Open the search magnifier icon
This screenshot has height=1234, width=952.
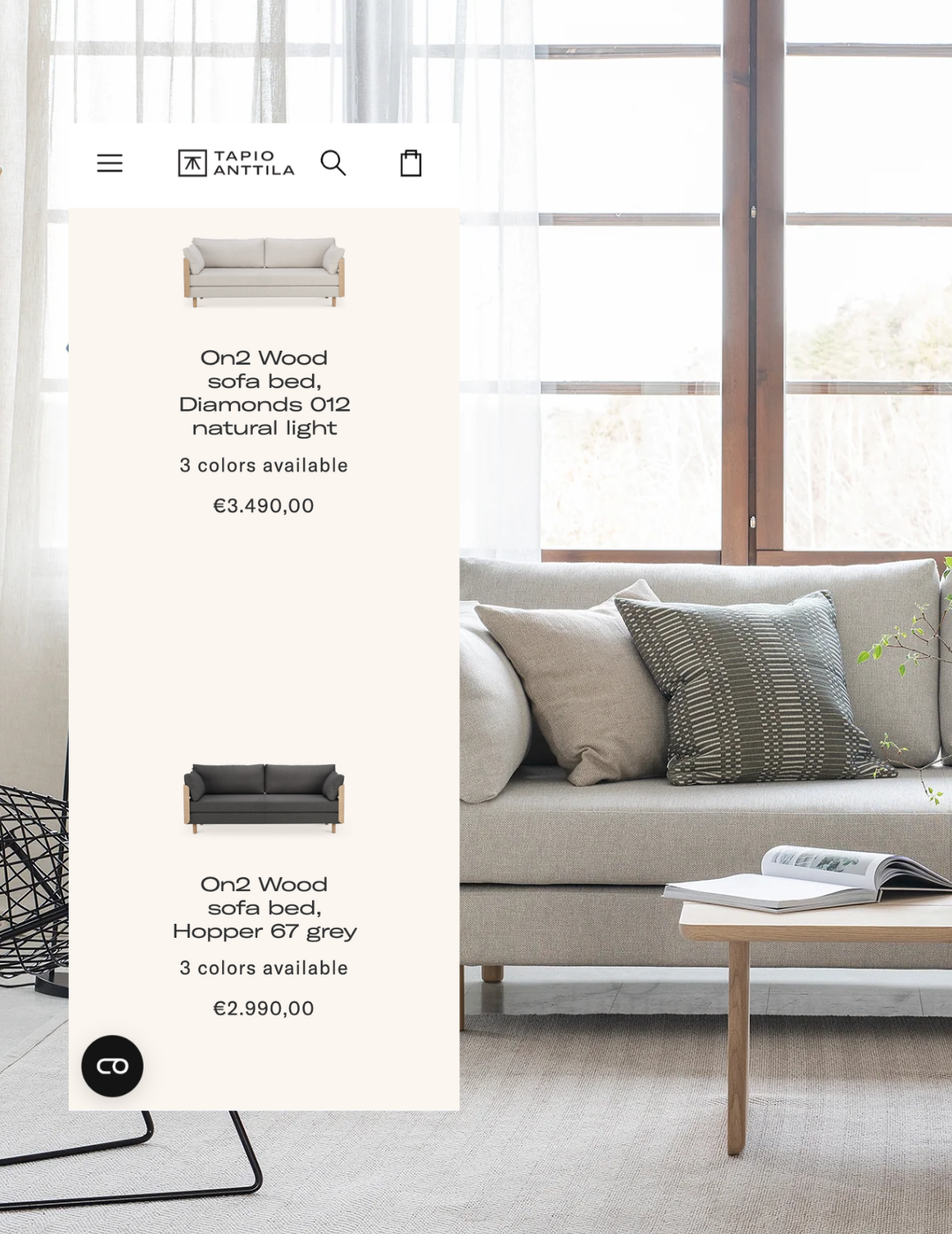point(333,163)
